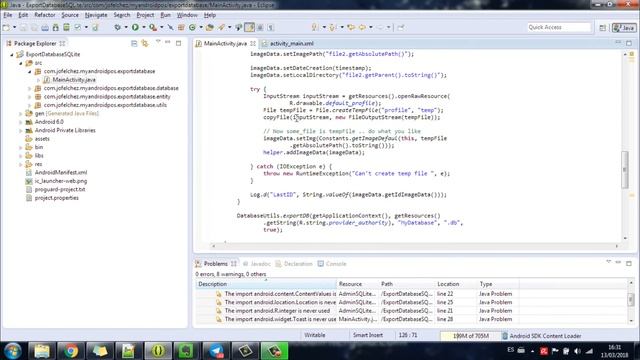
Task: Click the Back navigation arrow
Action: tap(362, 27)
